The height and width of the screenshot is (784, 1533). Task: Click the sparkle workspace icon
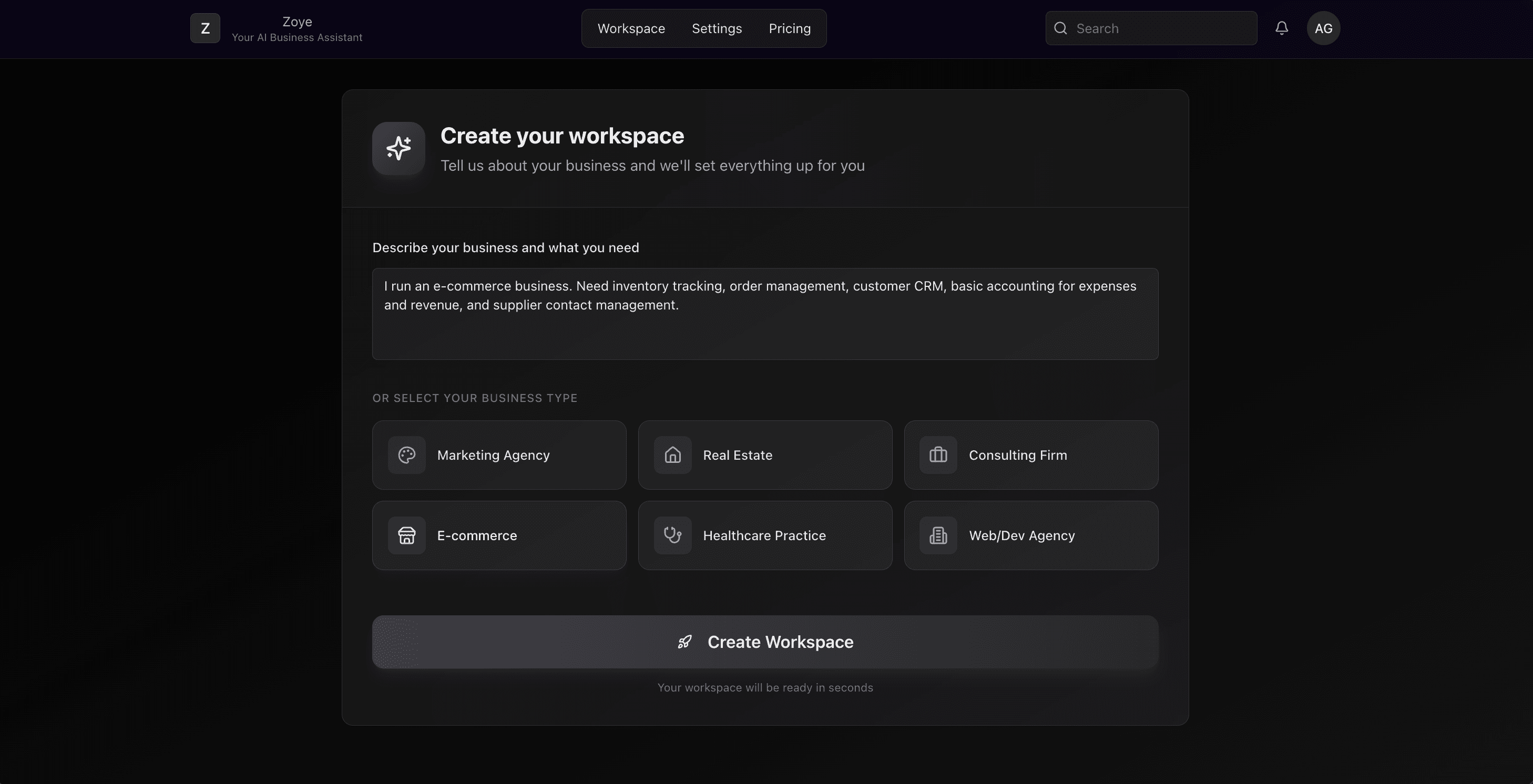point(398,148)
